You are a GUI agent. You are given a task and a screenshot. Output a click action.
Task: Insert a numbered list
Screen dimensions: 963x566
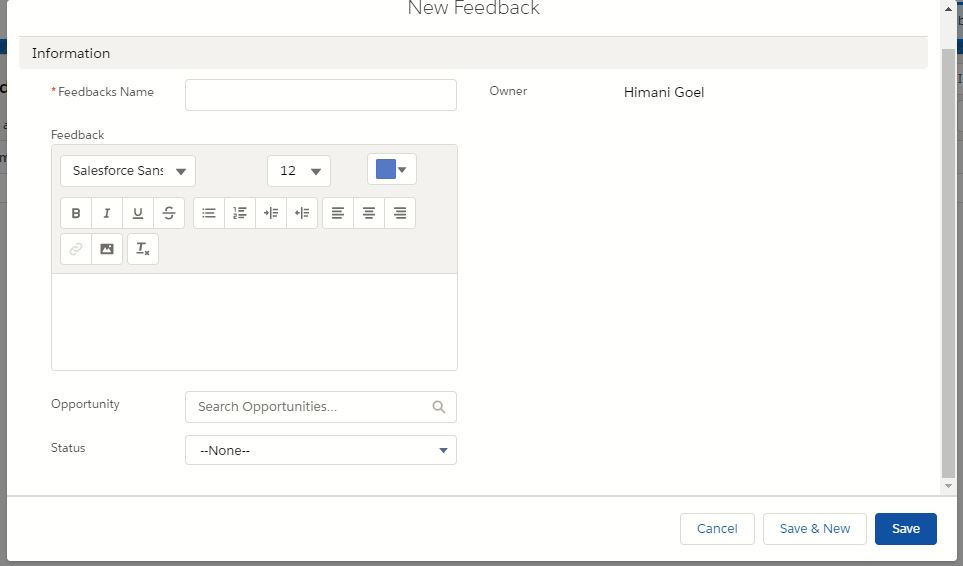[x=240, y=213]
